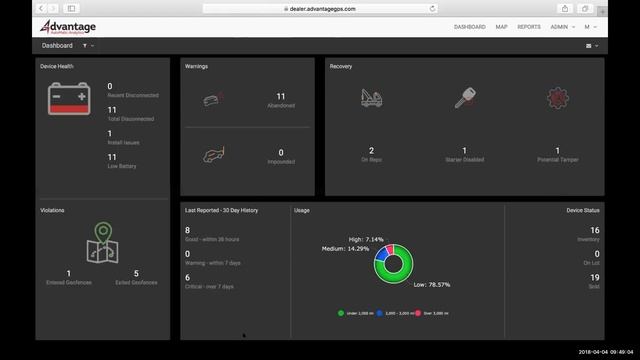Image resolution: width=640 pixels, height=360 pixels.
Task: Click the dashboard filter funnel icon
Action: click(85, 46)
